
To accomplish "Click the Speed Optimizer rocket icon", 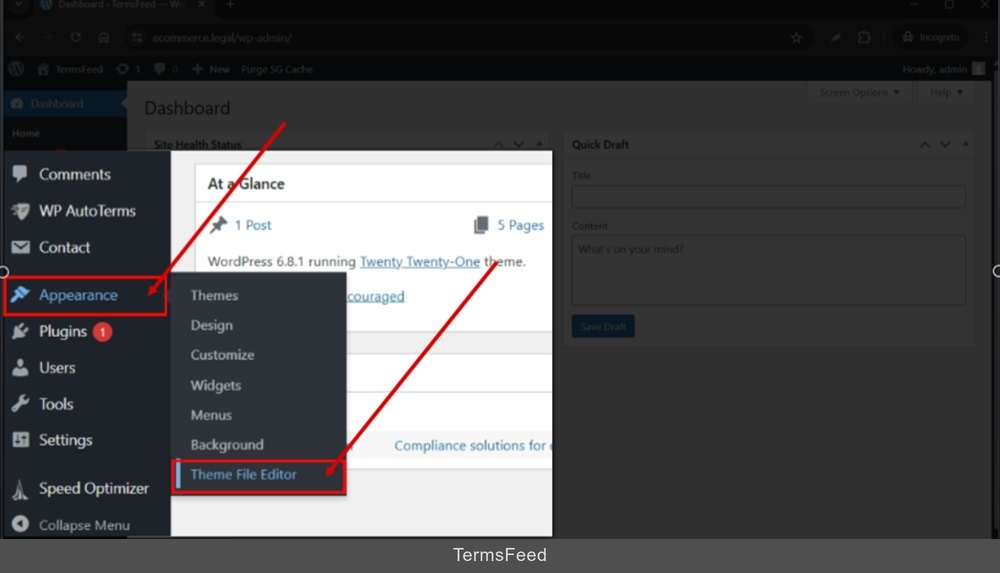I will pyautogui.click(x=20, y=489).
